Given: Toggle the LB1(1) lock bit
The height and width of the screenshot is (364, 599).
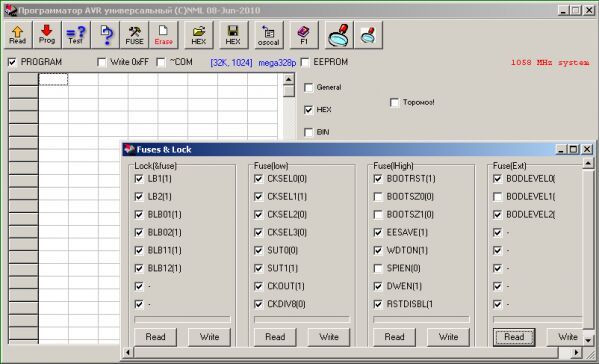Looking at the screenshot, I should 139,178.
